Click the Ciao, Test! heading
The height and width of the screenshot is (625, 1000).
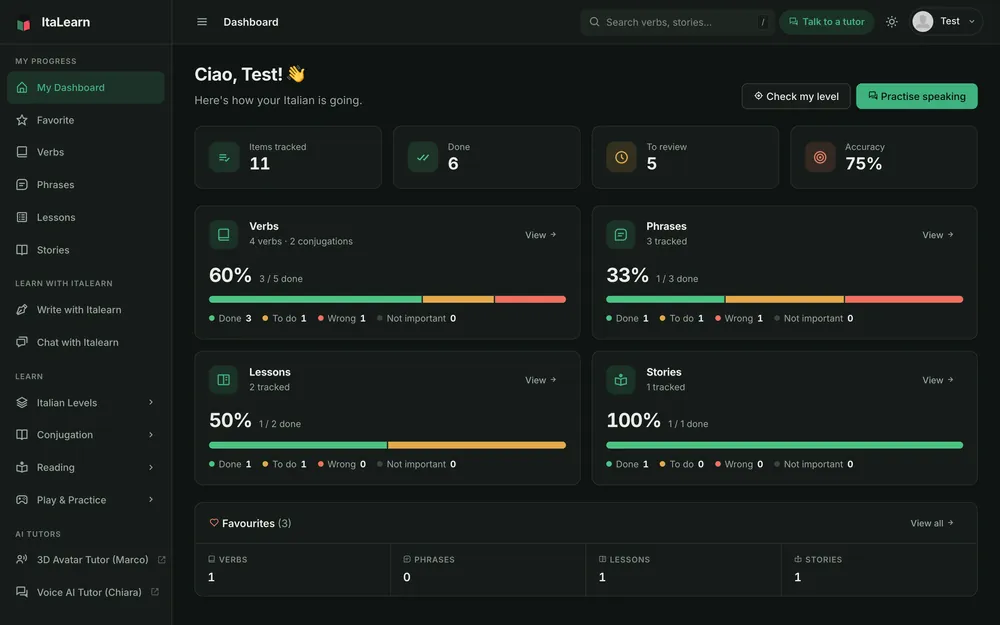point(250,74)
